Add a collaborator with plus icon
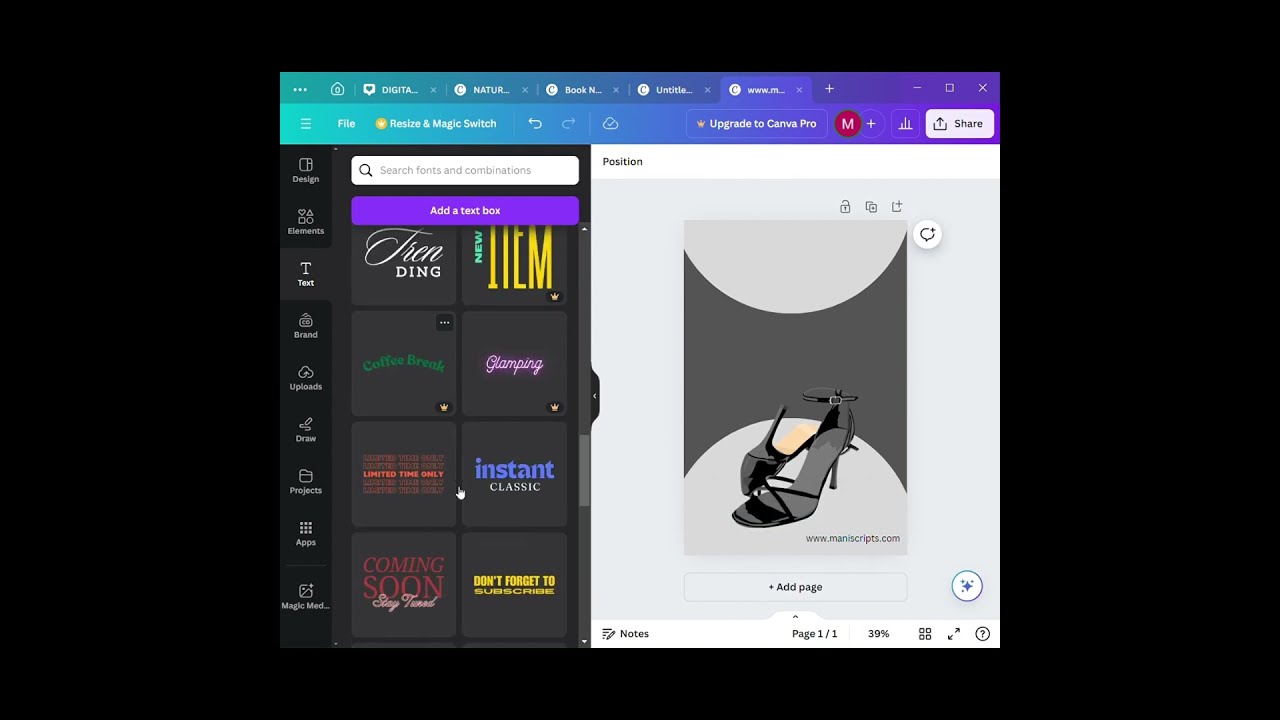The width and height of the screenshot is (1280, 720). 871,124
